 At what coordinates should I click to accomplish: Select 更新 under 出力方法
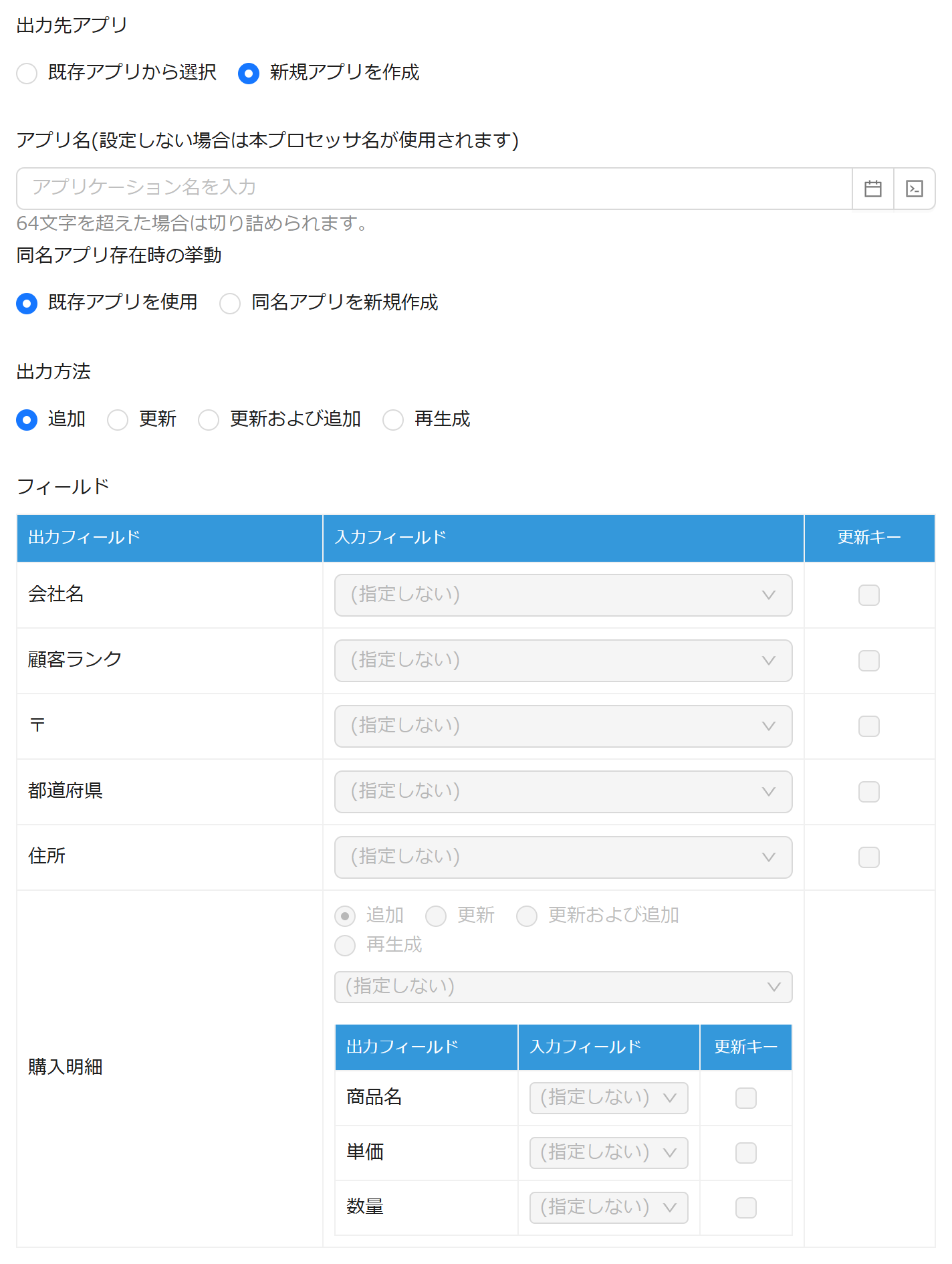point(118,419)
